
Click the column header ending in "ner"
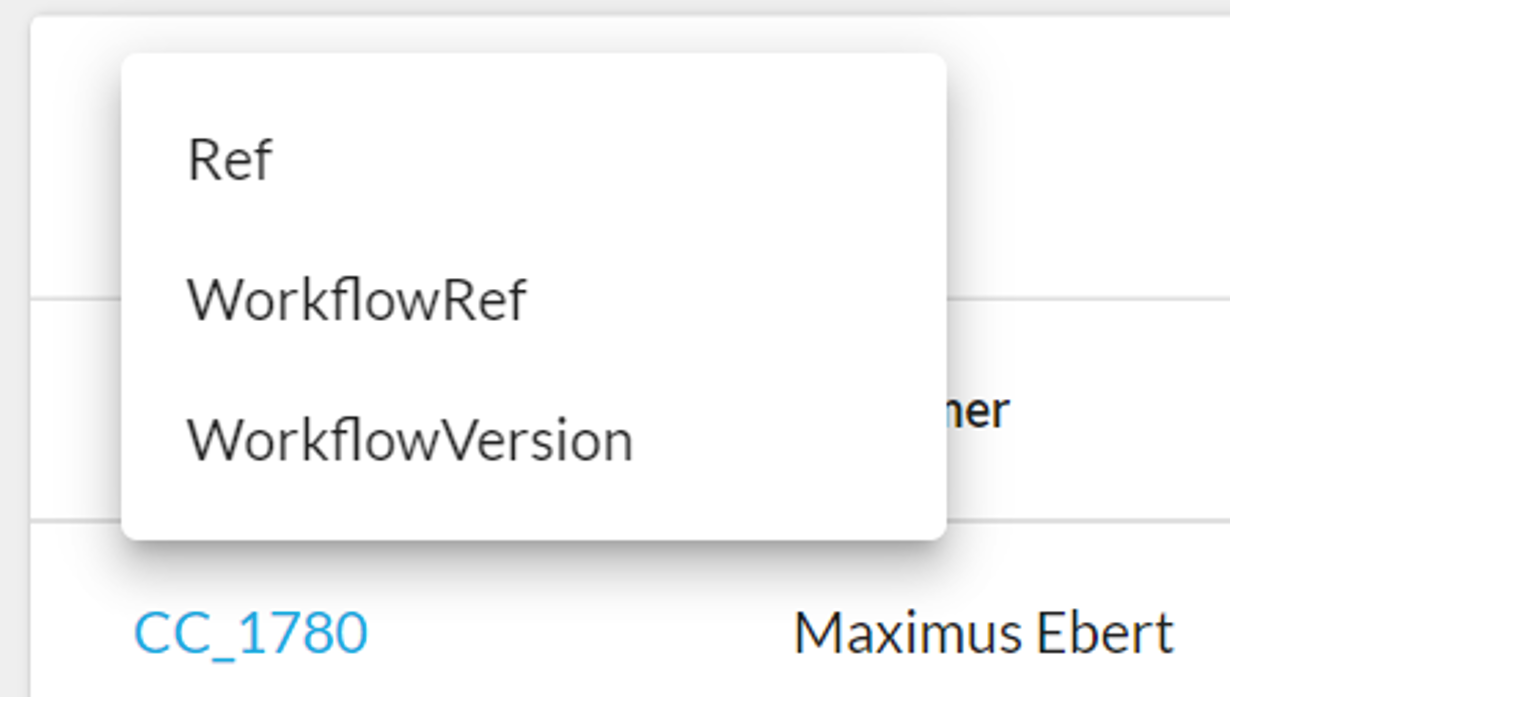point(980,411)
